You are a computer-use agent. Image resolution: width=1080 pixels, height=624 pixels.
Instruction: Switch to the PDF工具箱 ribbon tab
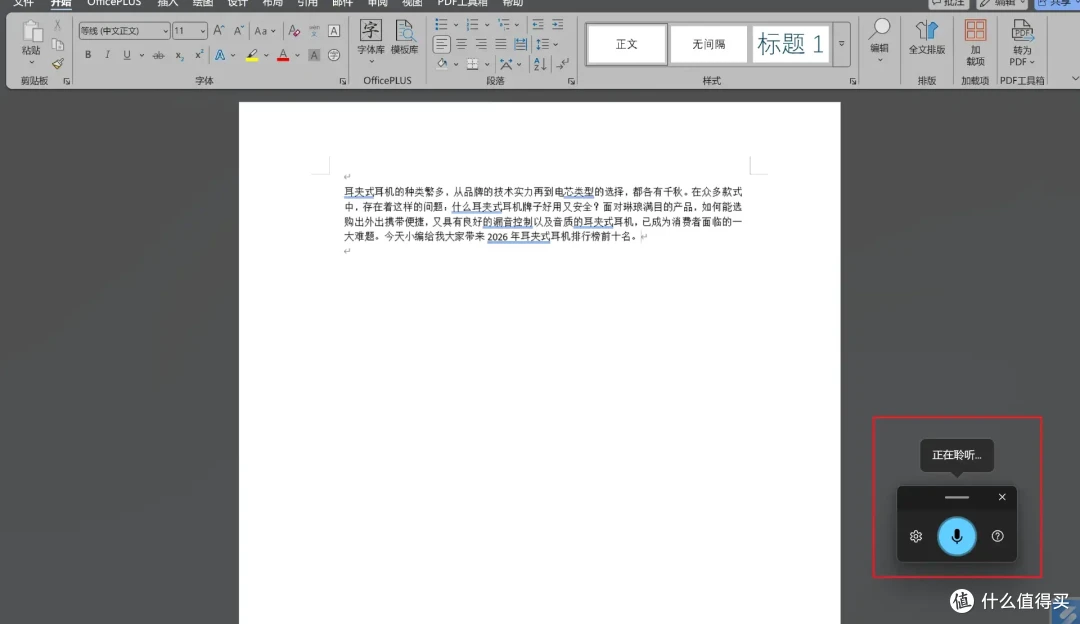[463, 3]
